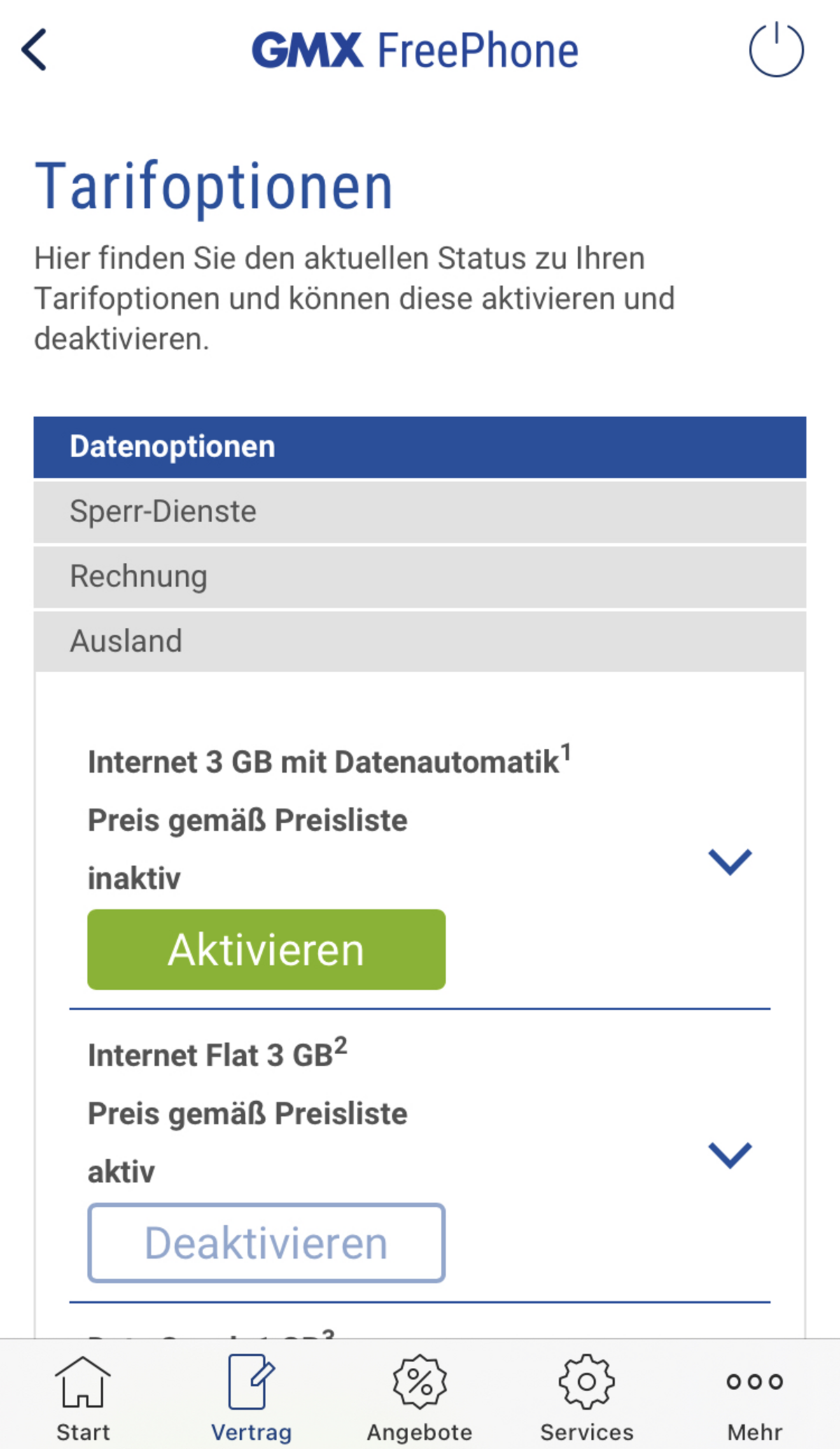Click the aktiv status label
Image resolution: width=840 pixels, height=1449 pixels.
click(x=121, y=1172)
